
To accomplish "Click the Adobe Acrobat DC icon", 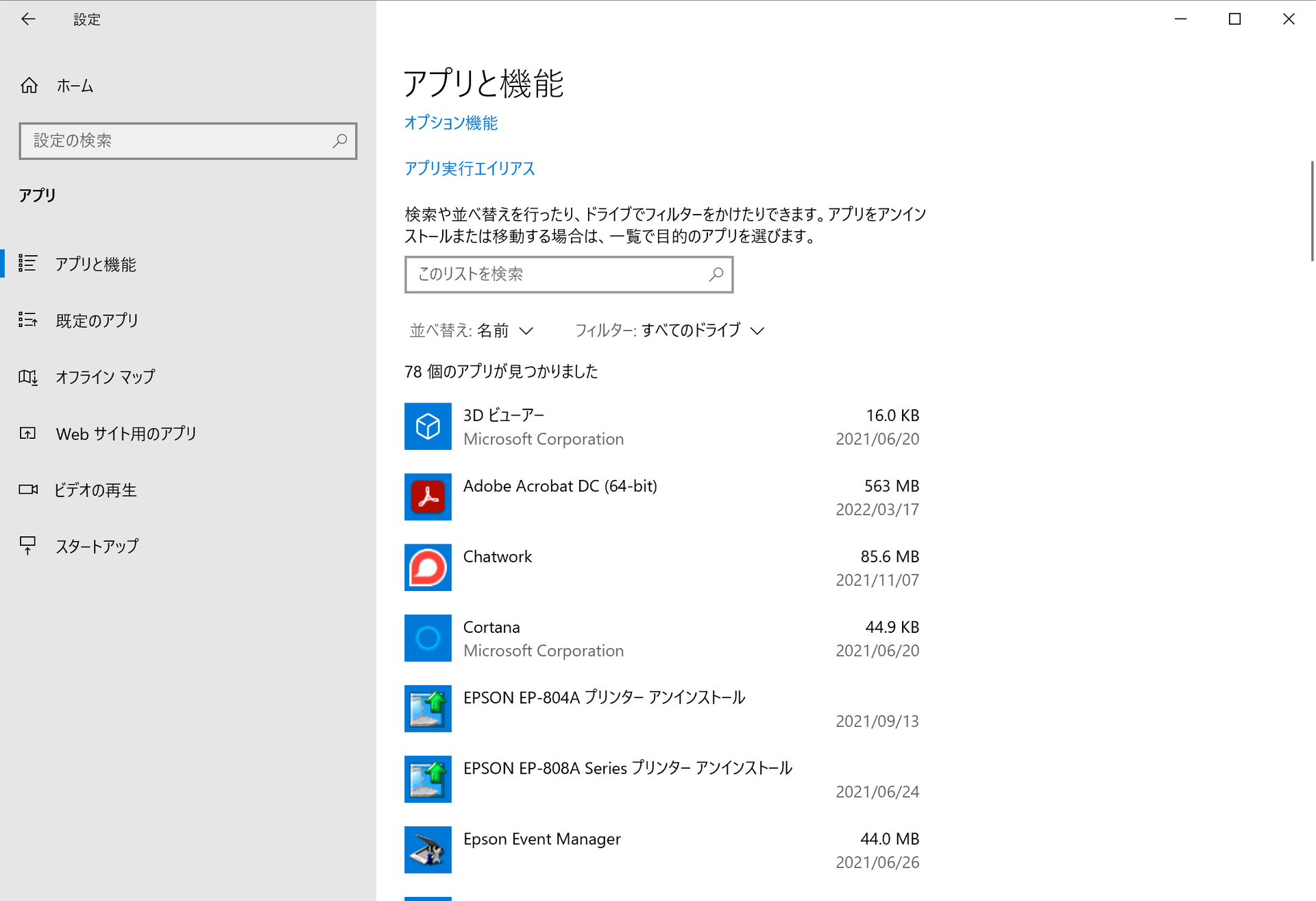I will pos(428,497).
